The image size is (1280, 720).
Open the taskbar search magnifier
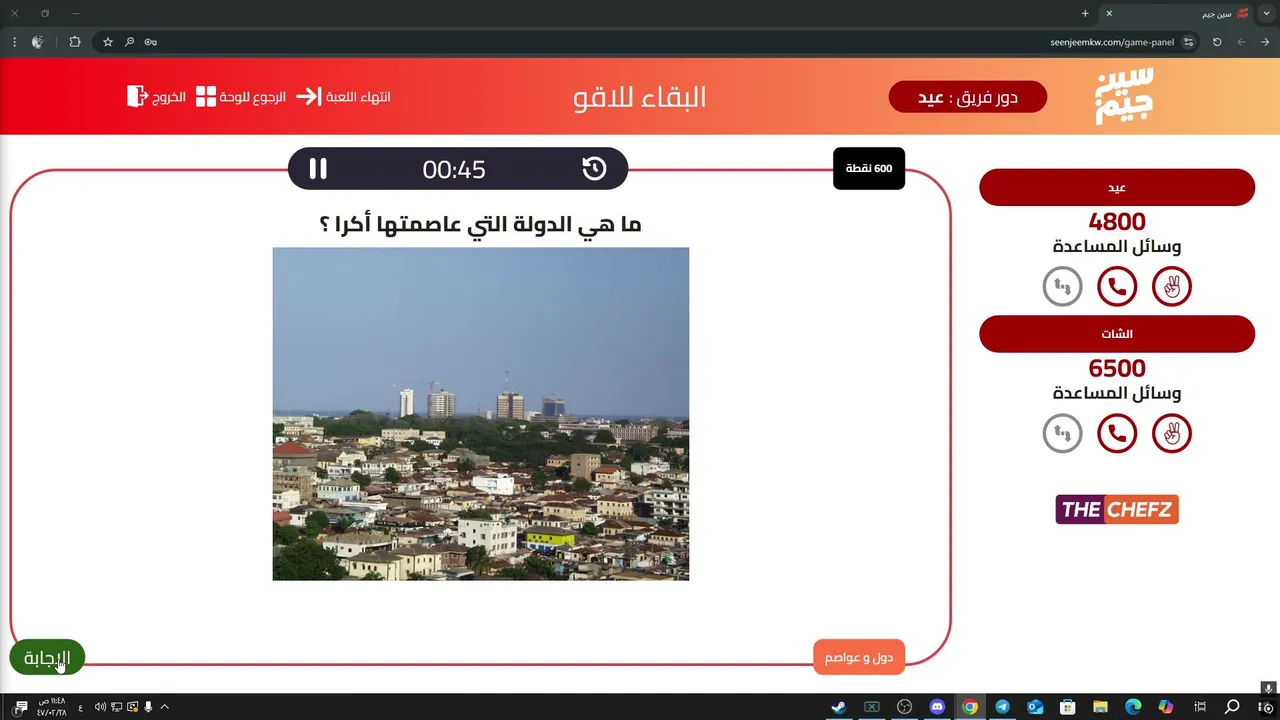tap(1232, 707)
